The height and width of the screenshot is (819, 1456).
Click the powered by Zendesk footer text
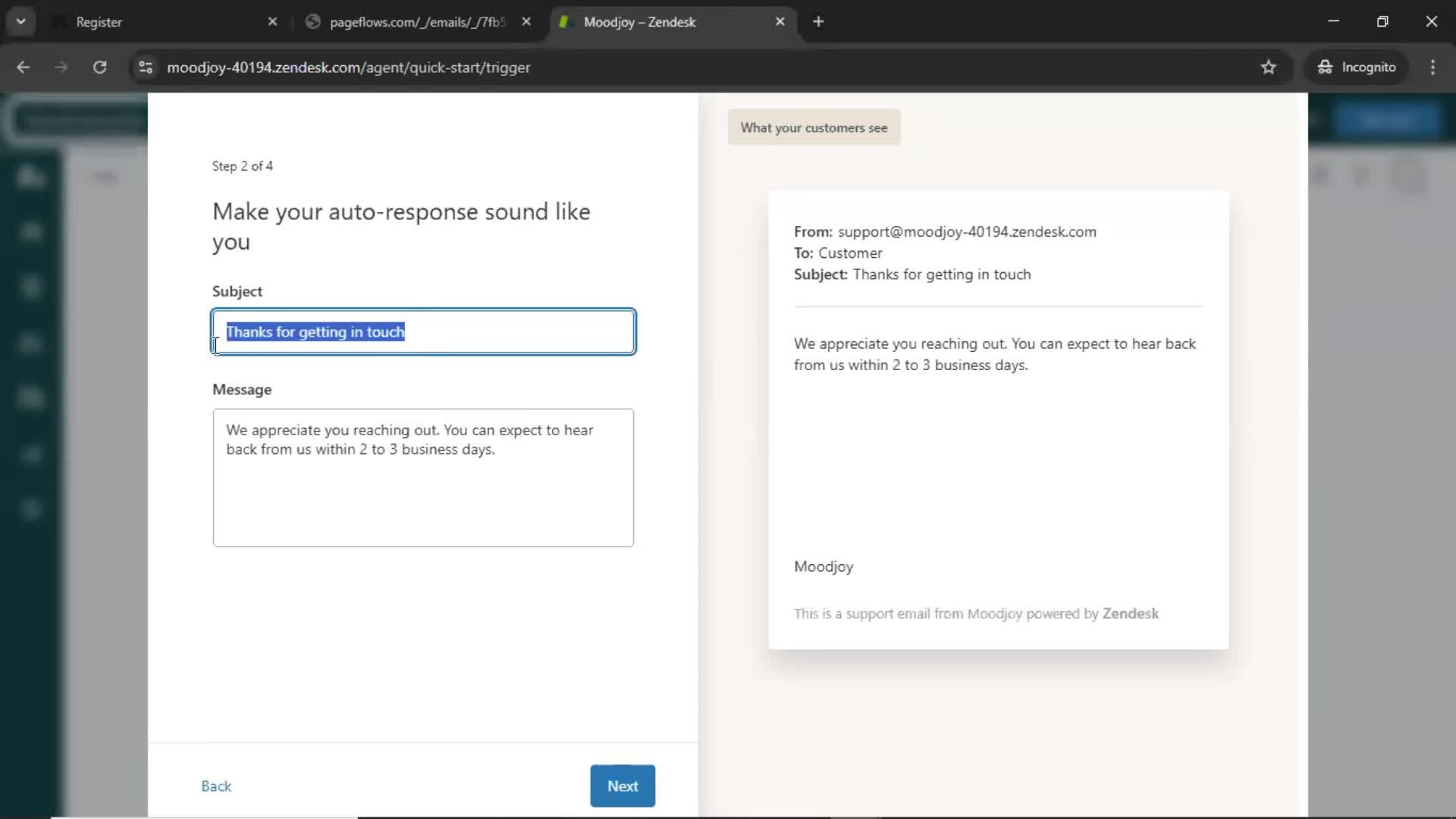[x=976, y=613]
